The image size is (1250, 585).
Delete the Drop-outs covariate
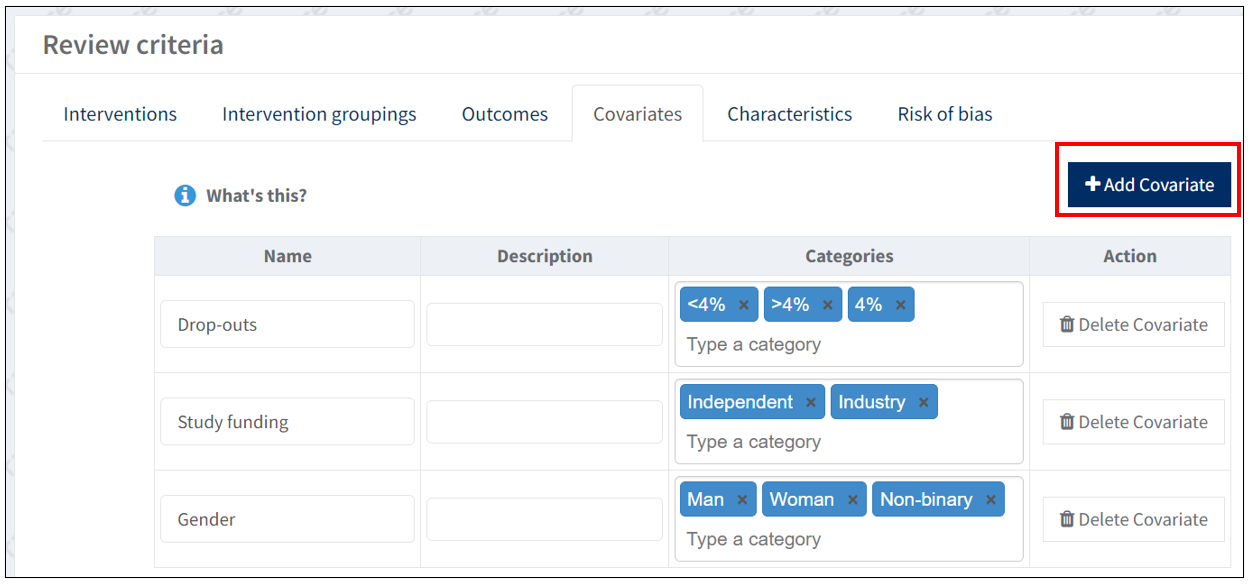1133,325
